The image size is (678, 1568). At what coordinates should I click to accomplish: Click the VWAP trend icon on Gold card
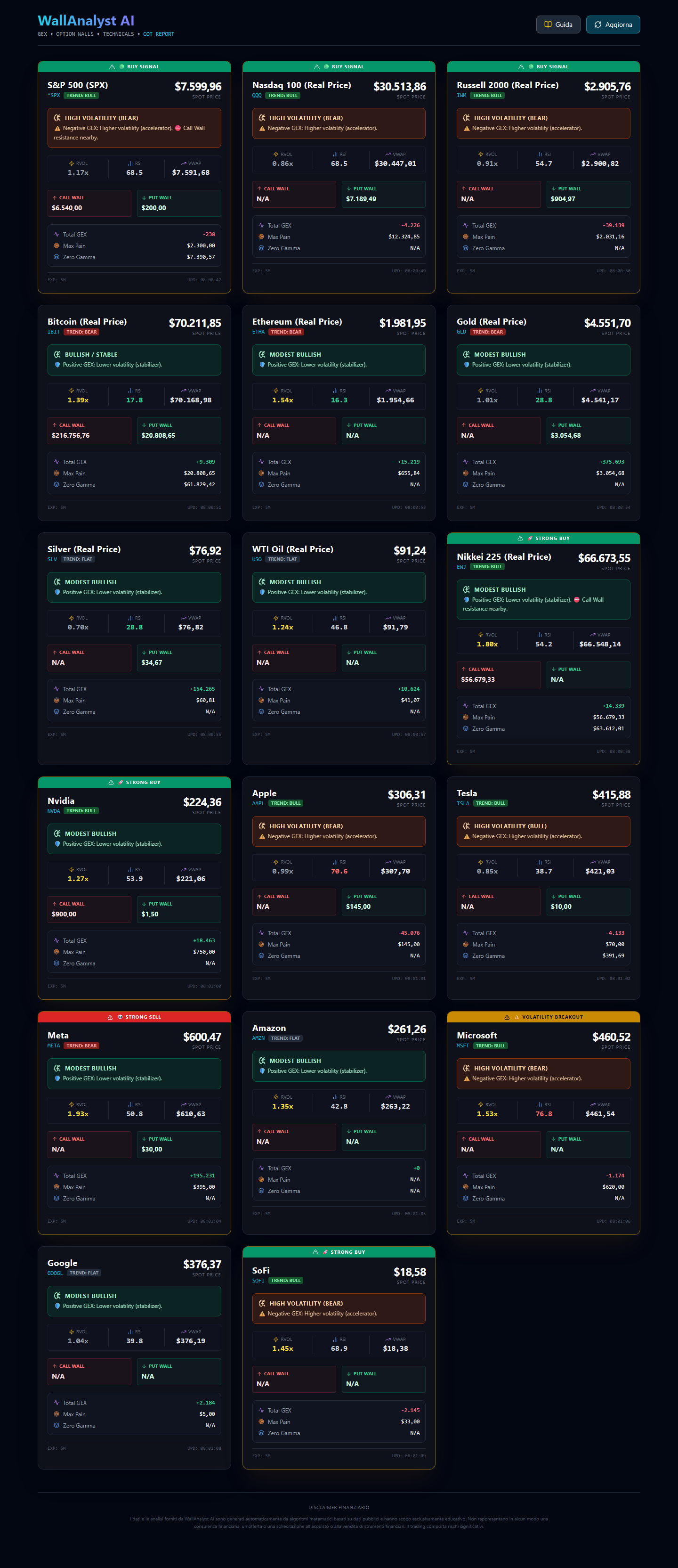[592, 391]
